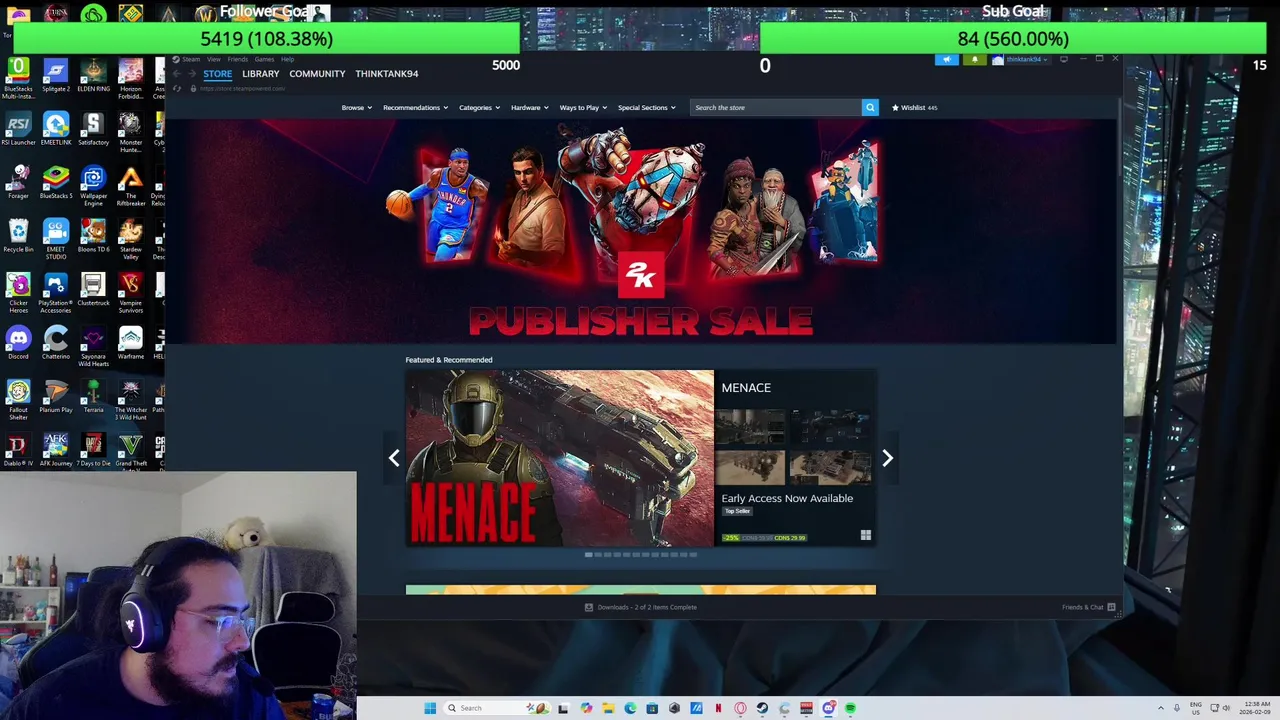Show next featured game arrow
1280x720 pixels.
887,458
